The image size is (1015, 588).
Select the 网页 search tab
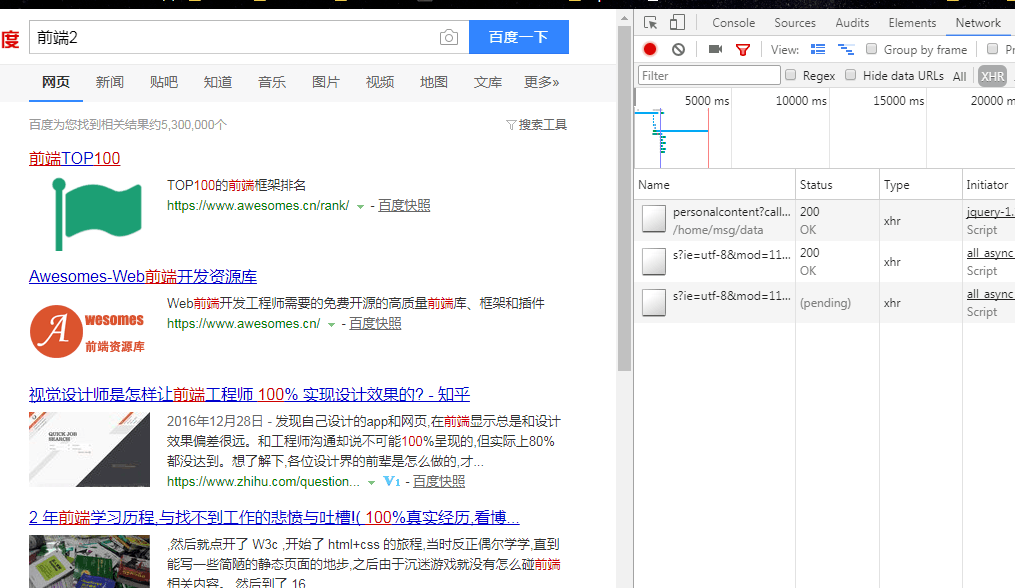(56, 82)
